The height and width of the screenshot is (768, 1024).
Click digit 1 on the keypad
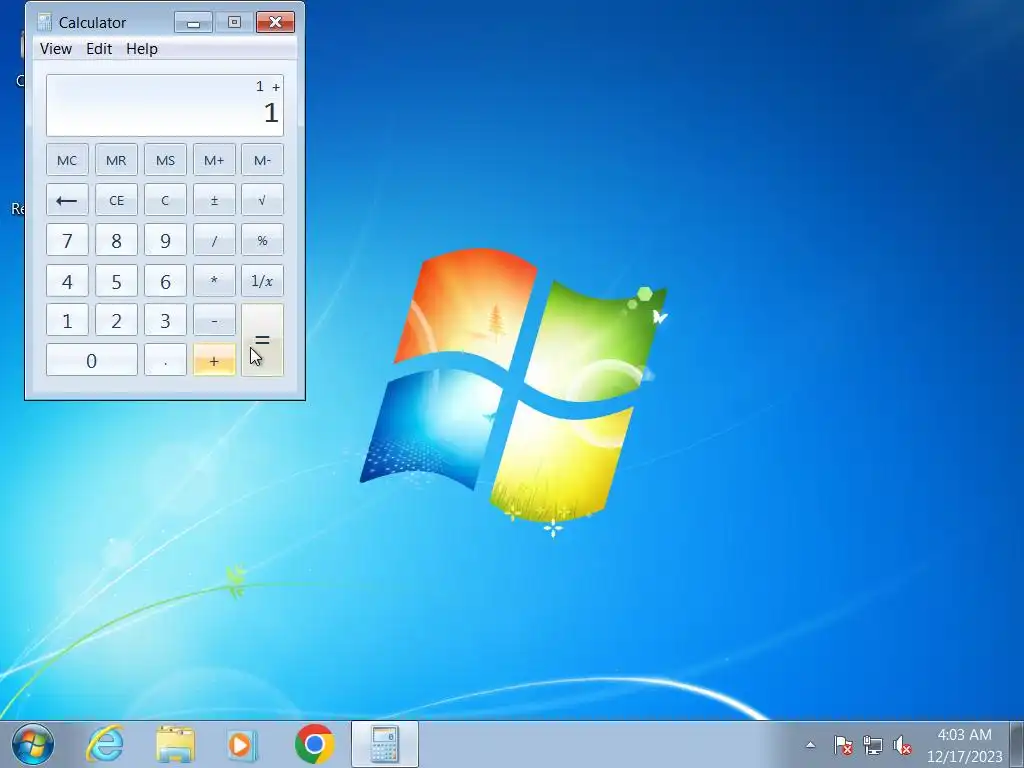click(x=67, y=320)
